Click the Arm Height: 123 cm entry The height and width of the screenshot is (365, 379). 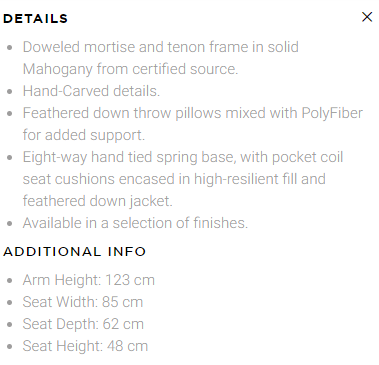89,280
